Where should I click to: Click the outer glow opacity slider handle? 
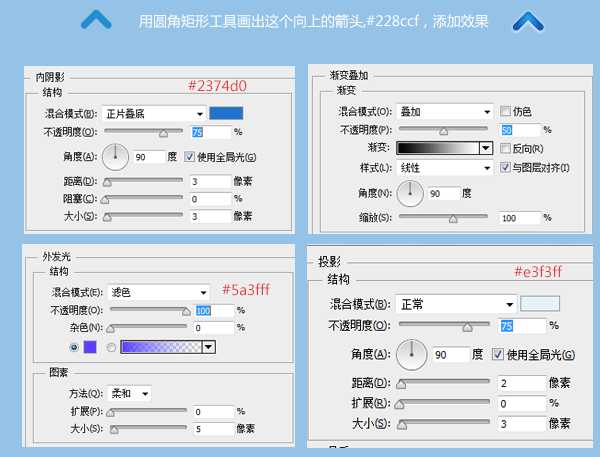[186, 312]
